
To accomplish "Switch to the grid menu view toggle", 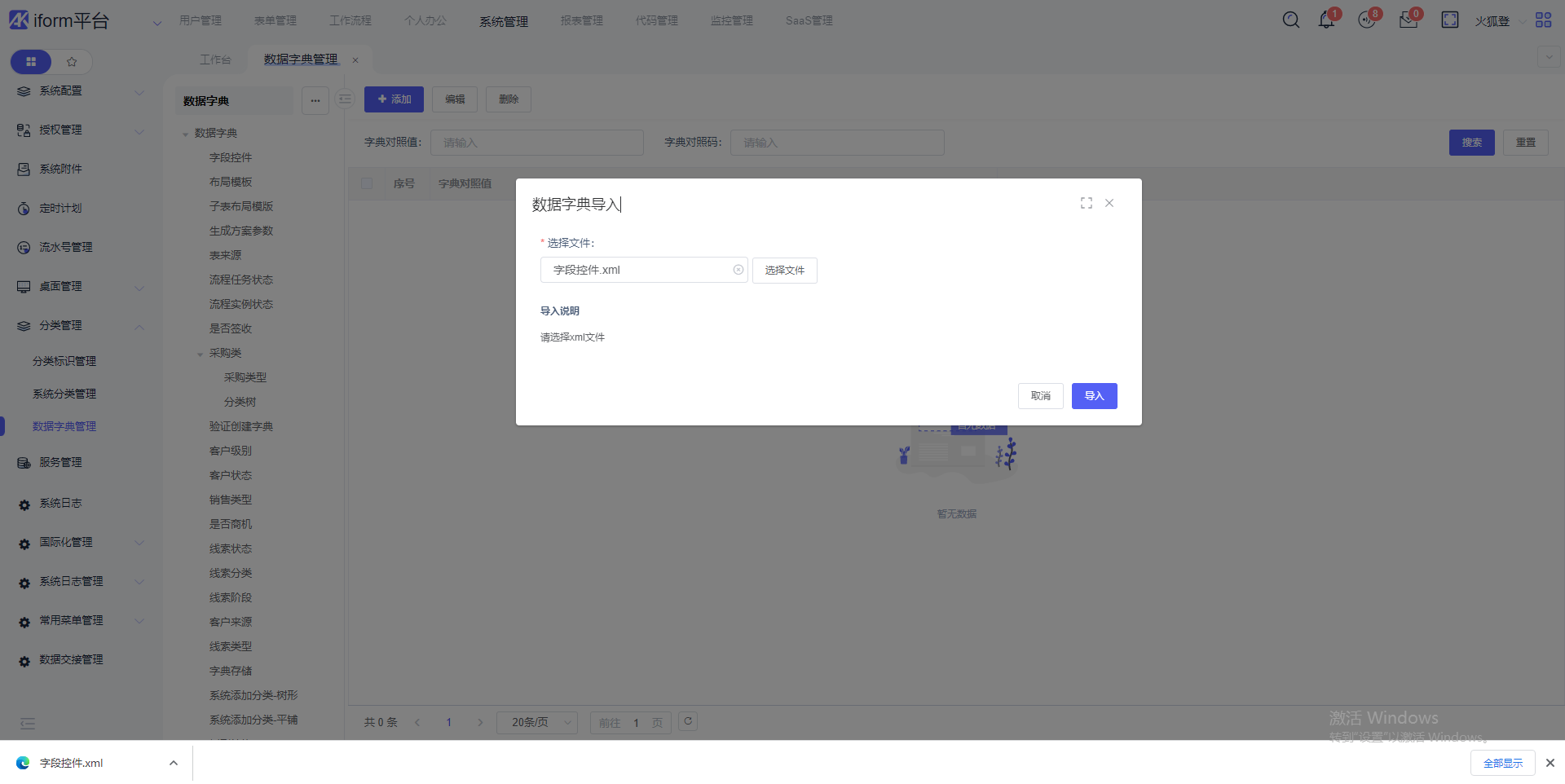I will [31, 62].
